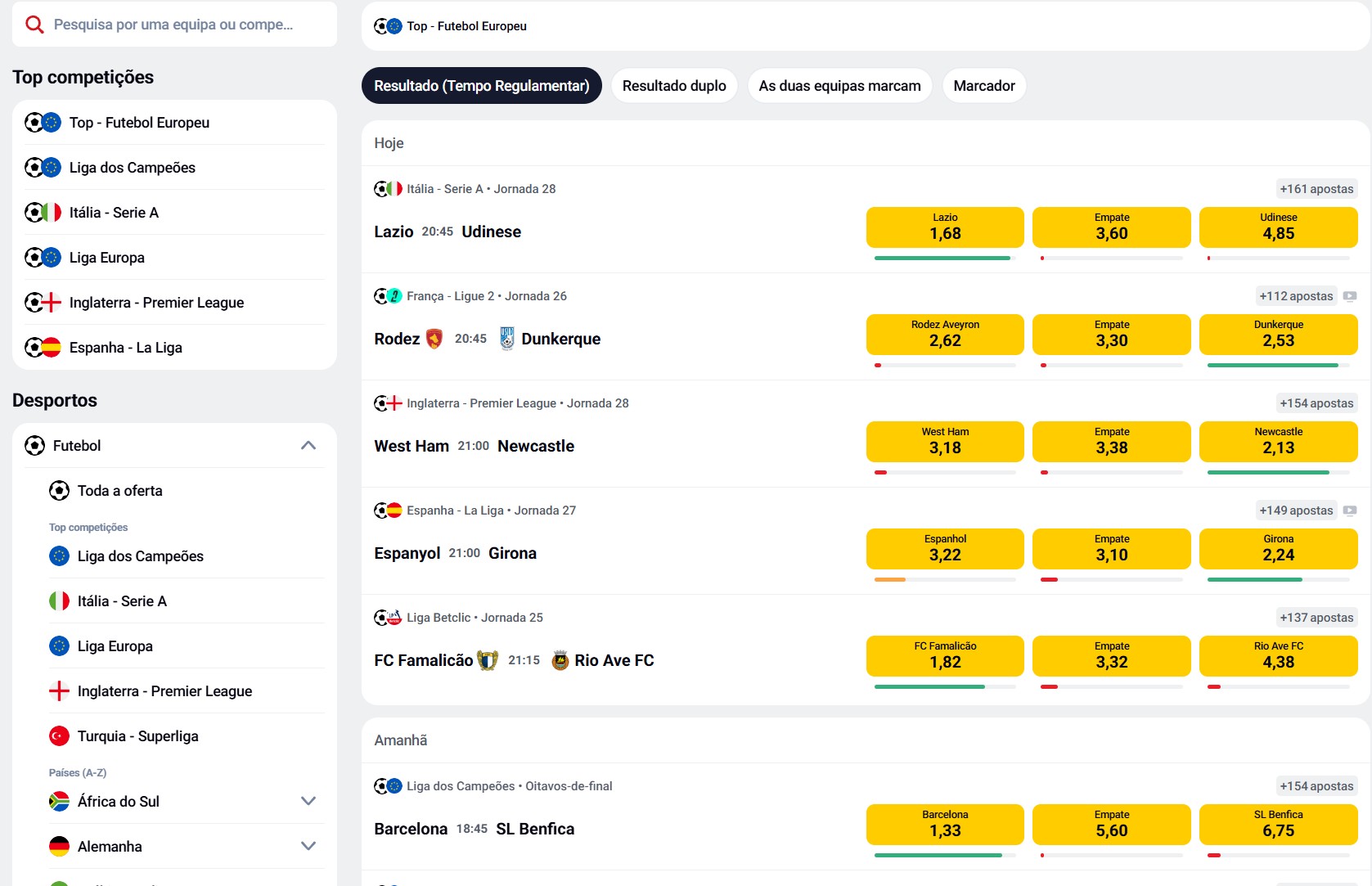Click the Rio Ave FC club crest
Image resolution: width=1372 pixels, height=886 pixels.
tap(560, 660)
